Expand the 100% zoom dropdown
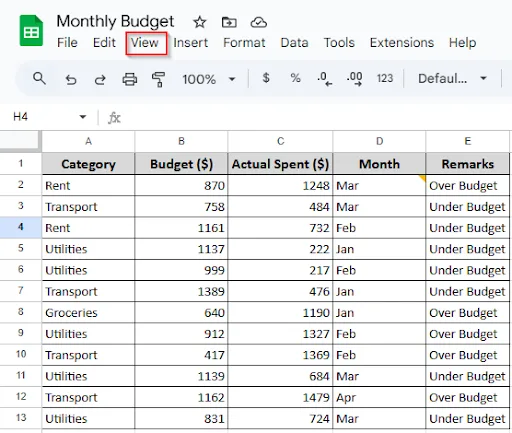512x433 pixels. click(232, 79)
